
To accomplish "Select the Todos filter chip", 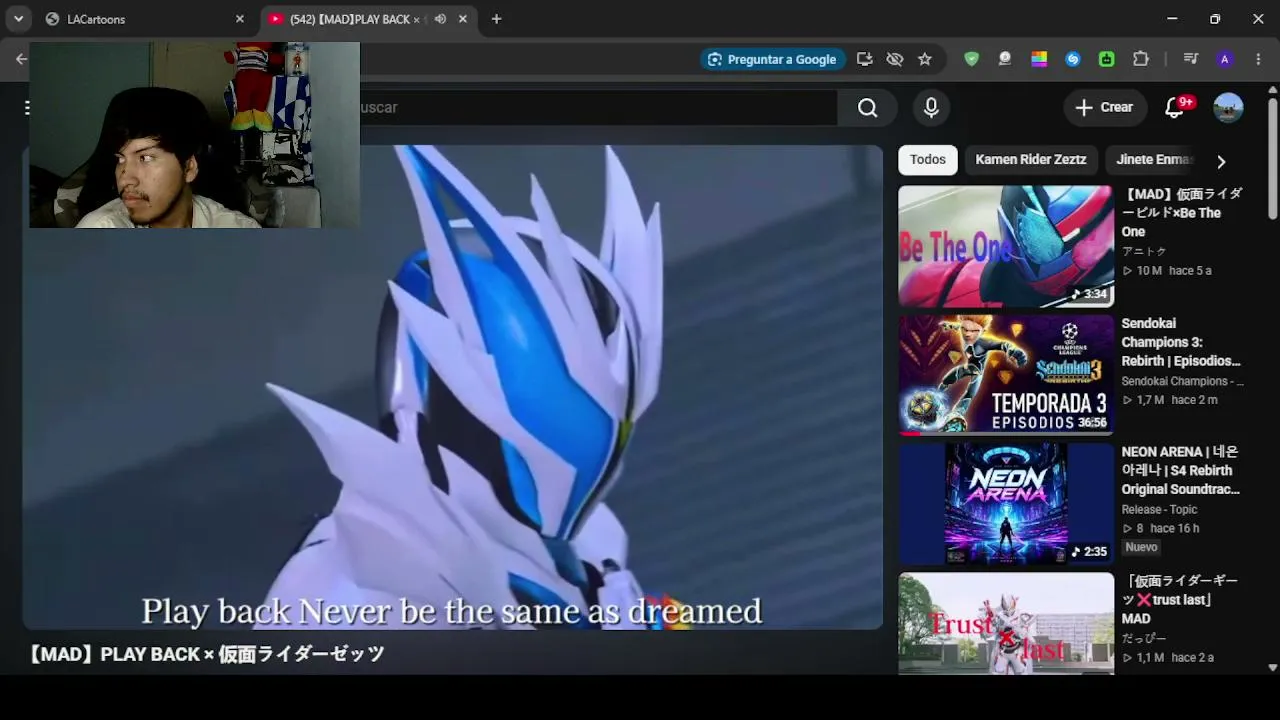I will [928, 160].
